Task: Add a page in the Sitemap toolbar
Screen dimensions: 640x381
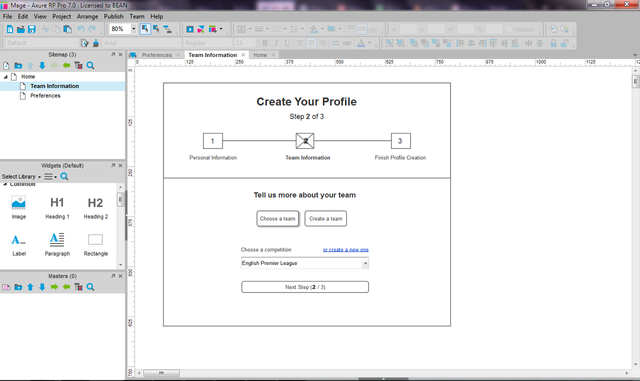Action: 6,65
